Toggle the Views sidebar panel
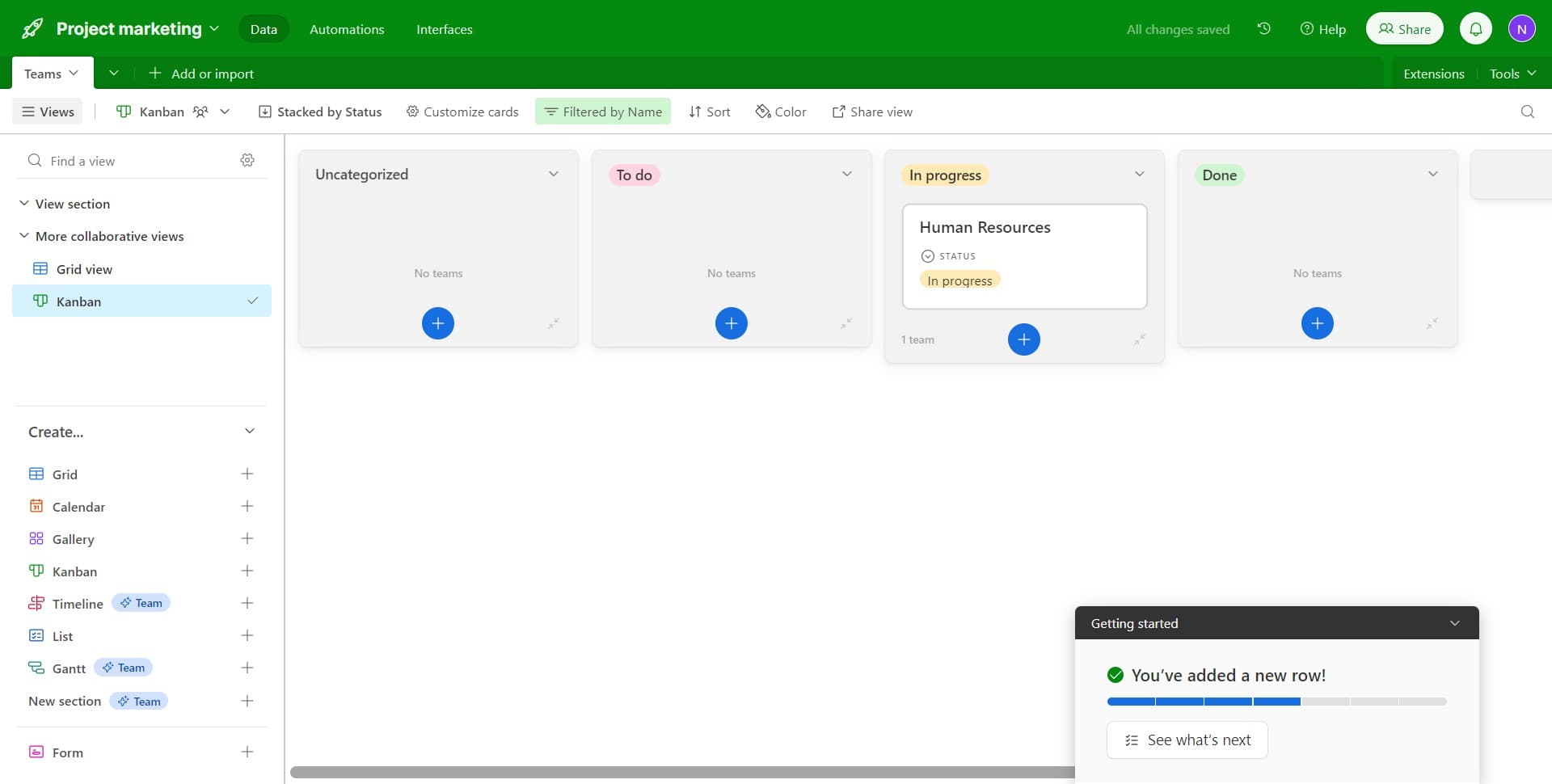1552x784 pixels. coord(48,112)
